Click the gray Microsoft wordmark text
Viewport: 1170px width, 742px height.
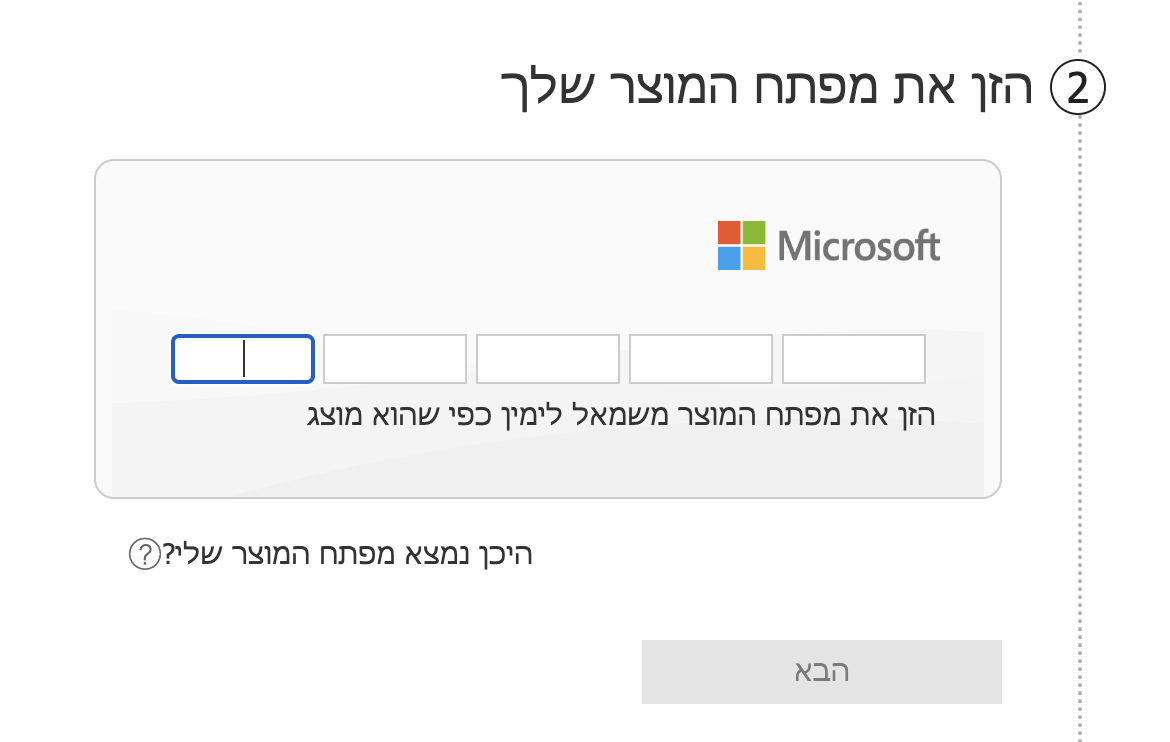pyautogui.click(x=858, y=246)
